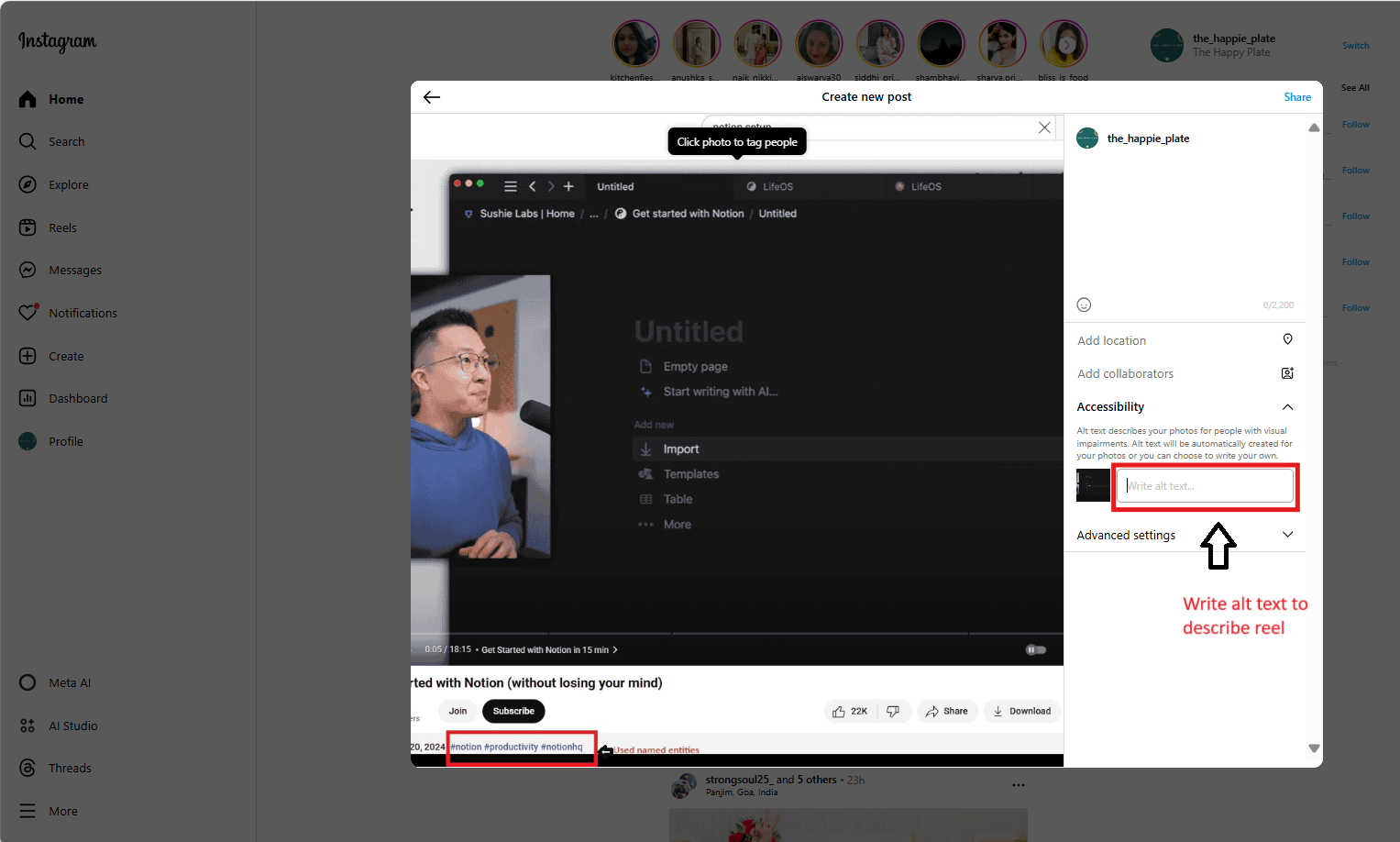Click the Dashboard label in sidebar
Image resolution: width=1400 pixels, height=842 pixels.
pos(78,398)
